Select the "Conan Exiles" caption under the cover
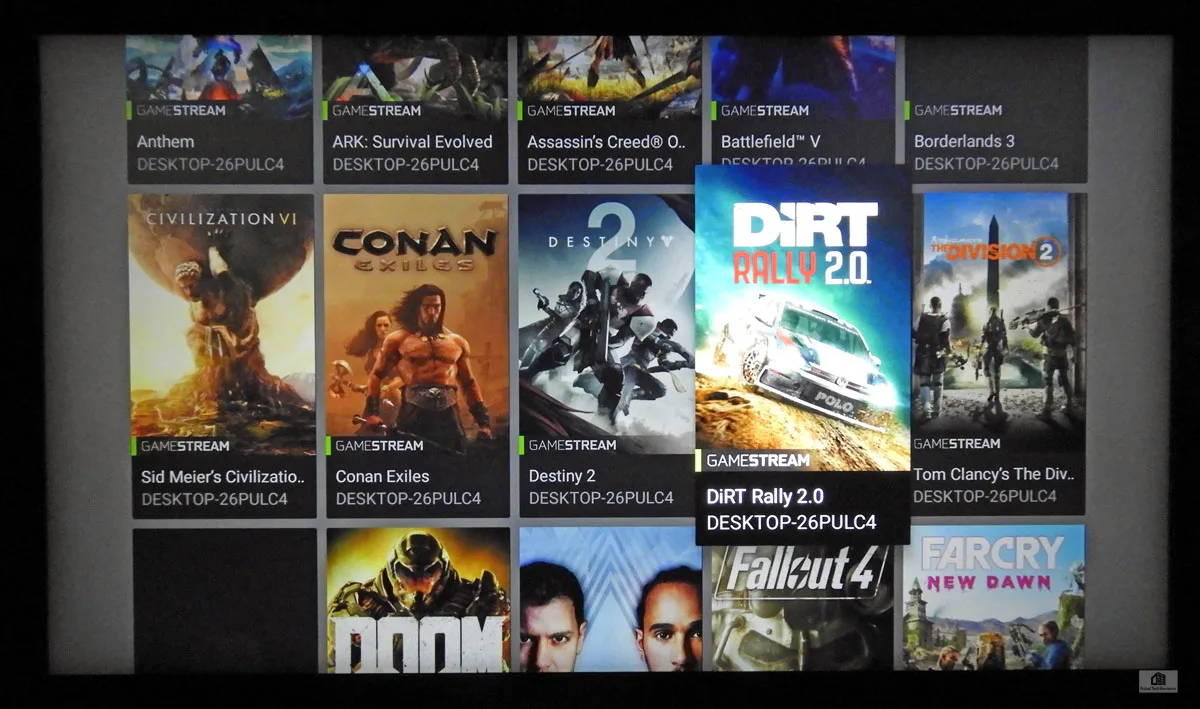Image resolution: width=1200 pixels, height=709 pixels. [382, 477]
